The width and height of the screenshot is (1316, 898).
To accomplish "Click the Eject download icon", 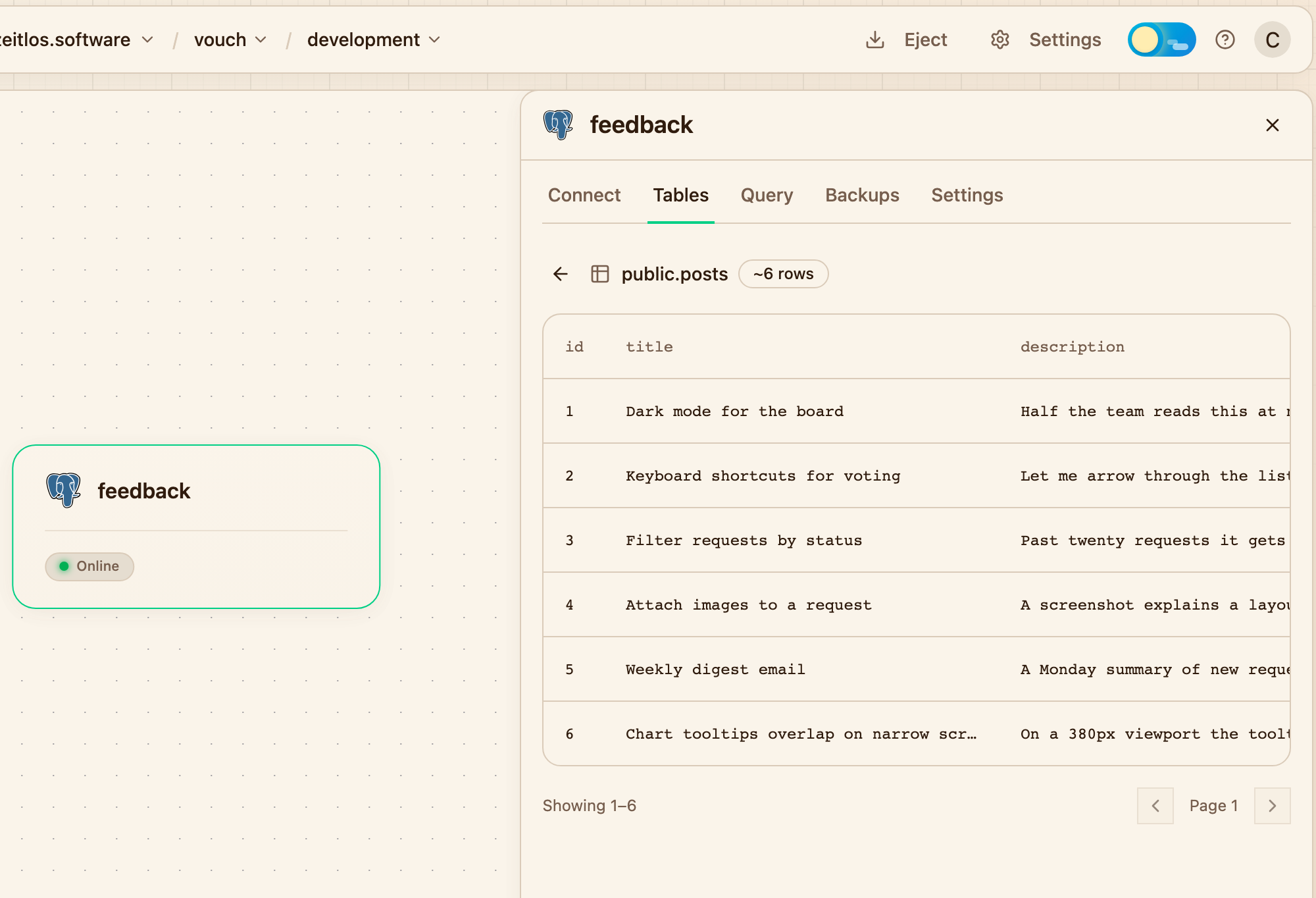I will pyautogui.click(x=874, y=40).
